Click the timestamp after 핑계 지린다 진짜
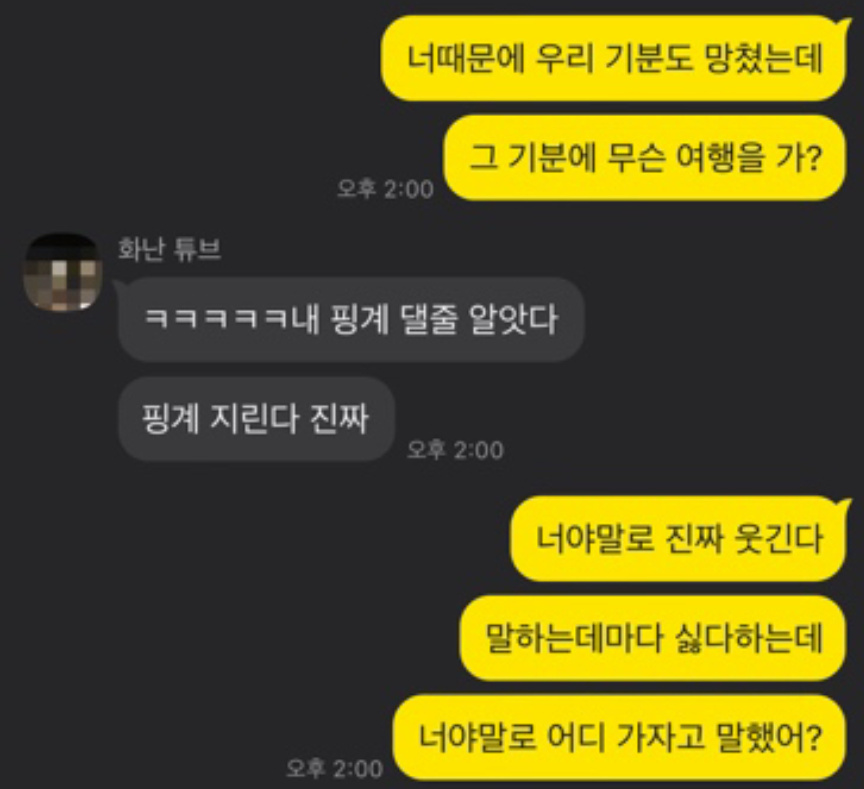The image size is (864, 789). coord(455,450)
